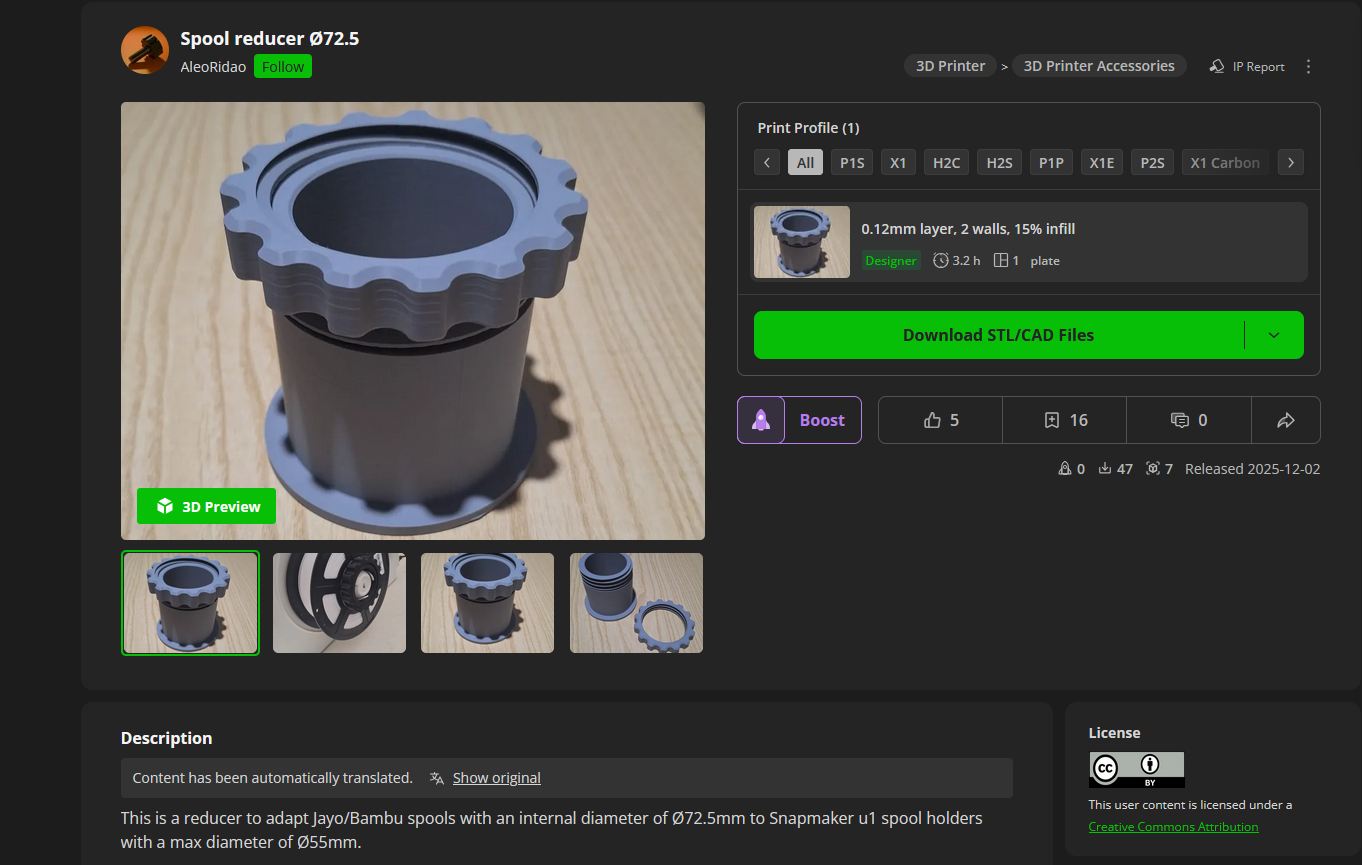Open the Creative Commons Attribution link

click(x=1173, y=827)
